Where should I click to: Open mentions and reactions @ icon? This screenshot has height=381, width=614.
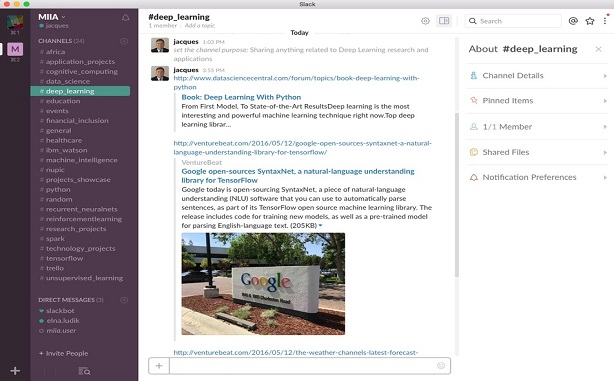573,21
